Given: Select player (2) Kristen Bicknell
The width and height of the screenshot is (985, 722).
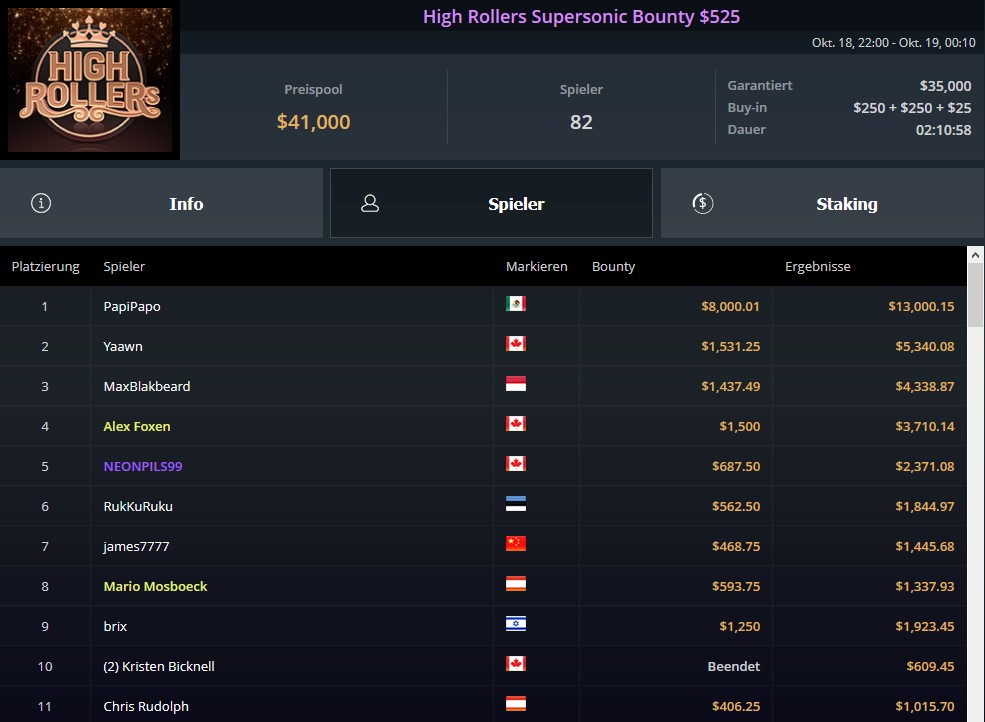Looking at the screenshot, I should click(x=159, y=666).
